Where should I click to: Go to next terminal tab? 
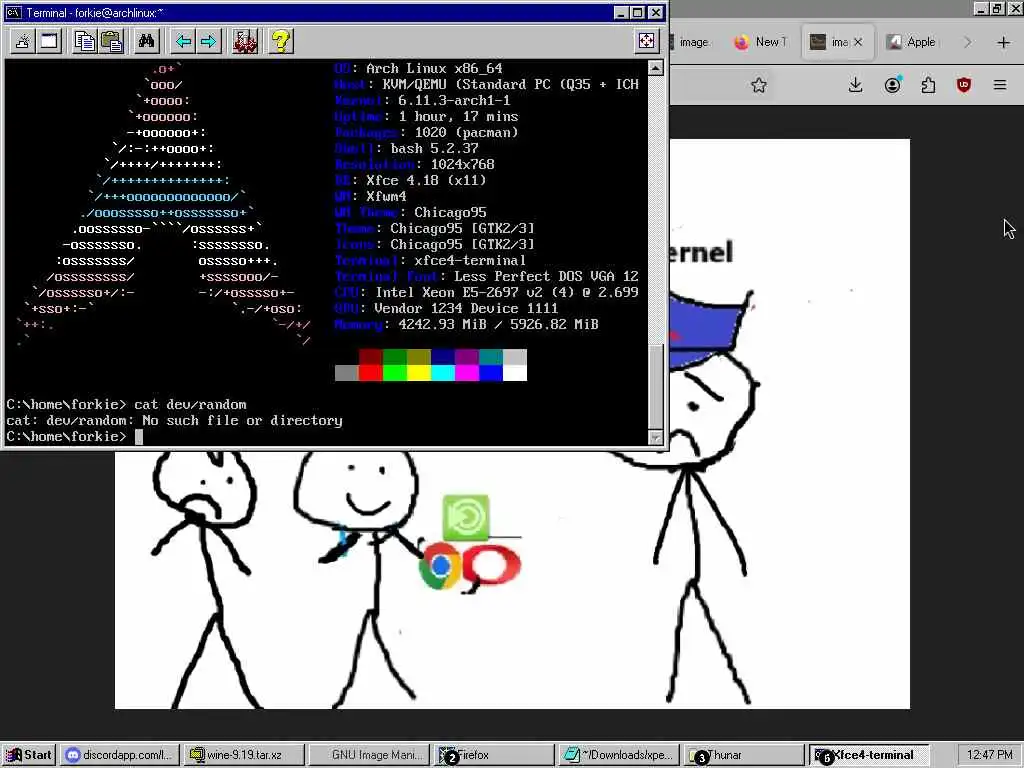209,42
